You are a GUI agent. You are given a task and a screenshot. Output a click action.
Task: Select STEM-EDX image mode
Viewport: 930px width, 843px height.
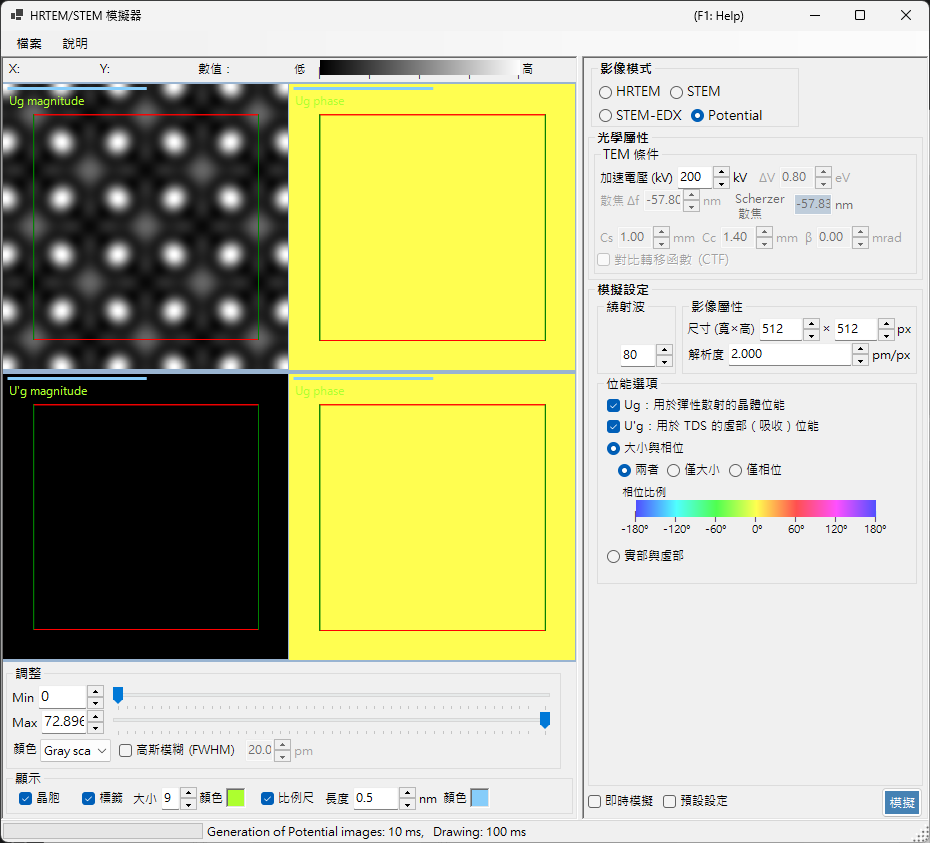[x=640, y=115]
